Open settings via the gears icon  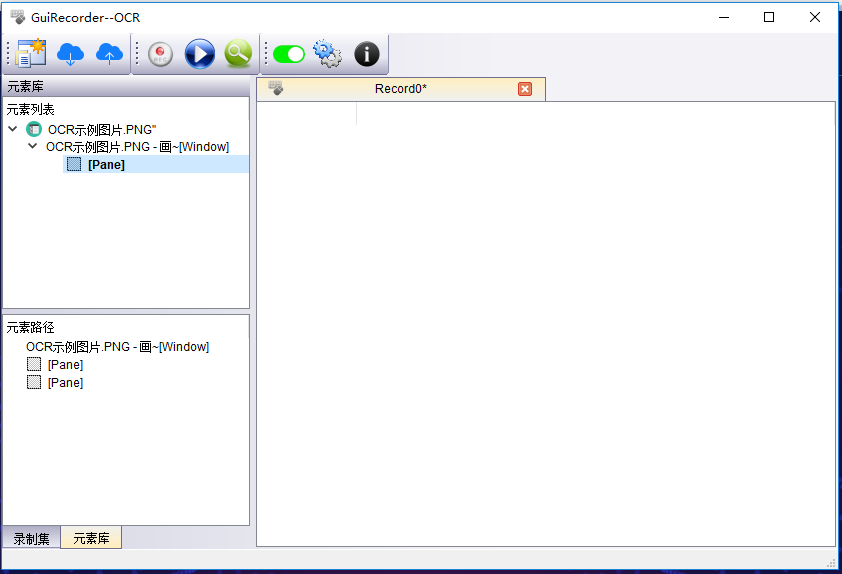pos(328,53)
